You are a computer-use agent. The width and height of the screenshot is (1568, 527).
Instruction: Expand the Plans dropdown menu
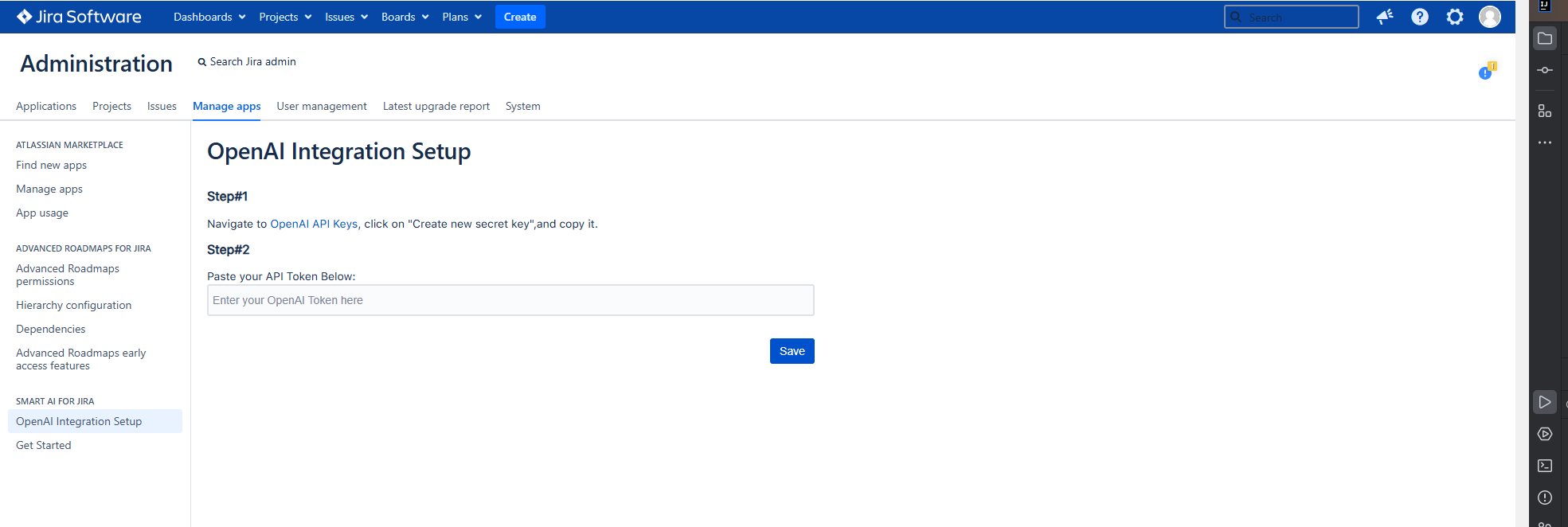click(462, 17)
